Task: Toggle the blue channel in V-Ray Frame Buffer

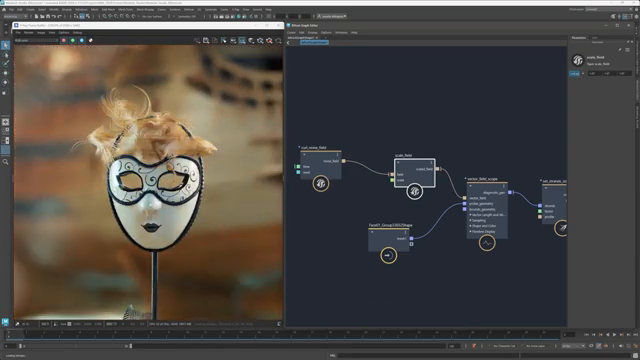Action: tap(82, 40)
